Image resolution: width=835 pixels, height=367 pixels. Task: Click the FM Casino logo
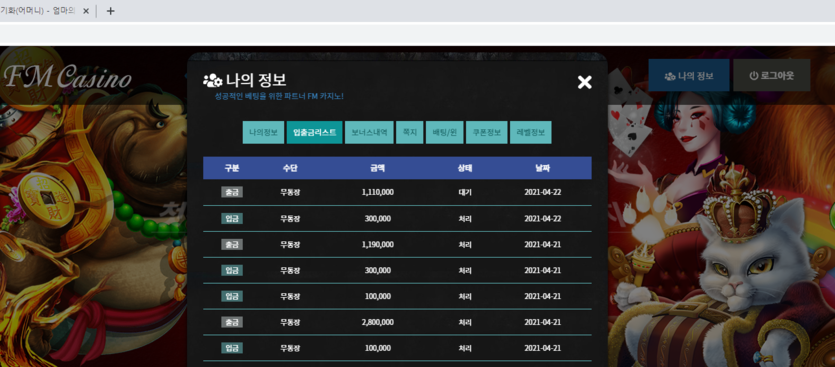point(67,78)
